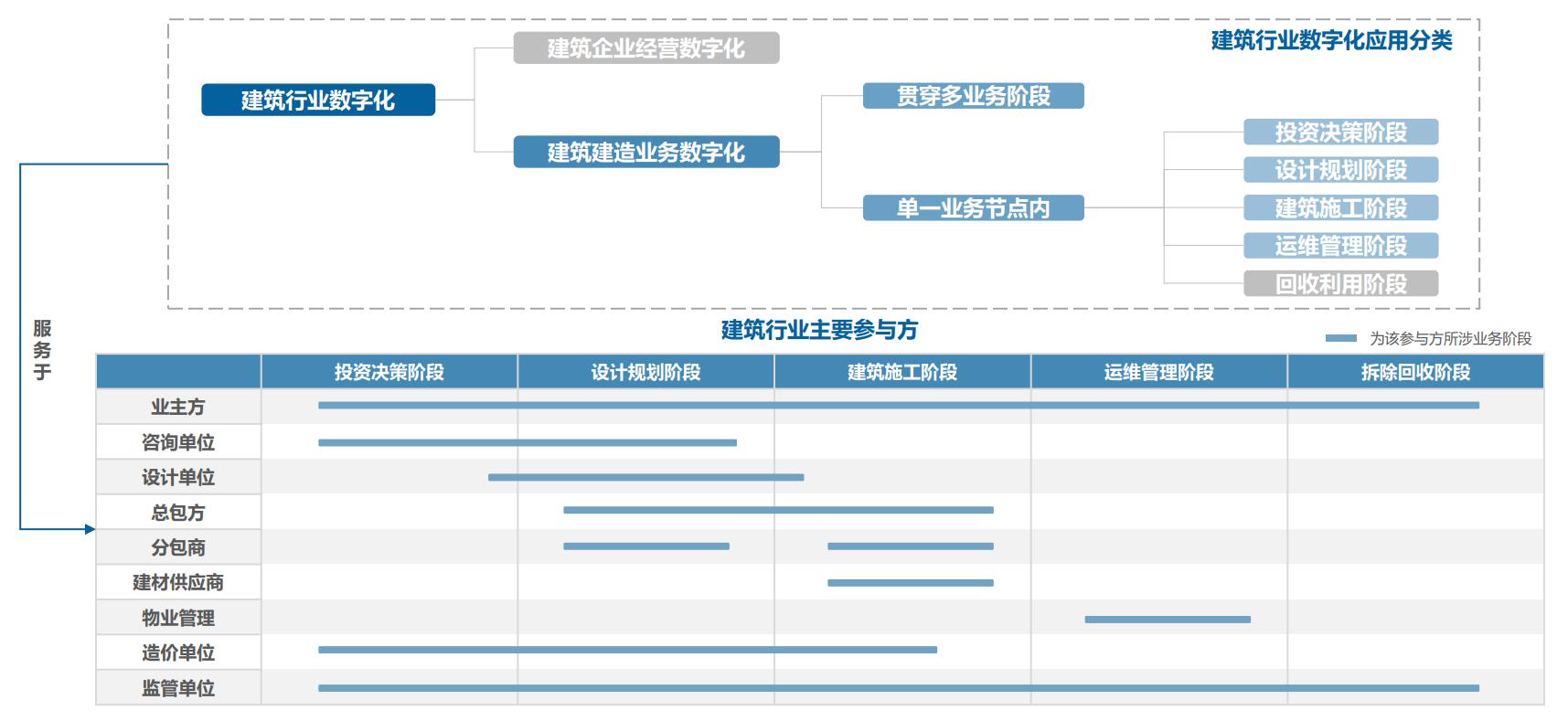The image size is (1568, 721).
Task: Click the 单一业务节点内 node
Action: (974, 208)
